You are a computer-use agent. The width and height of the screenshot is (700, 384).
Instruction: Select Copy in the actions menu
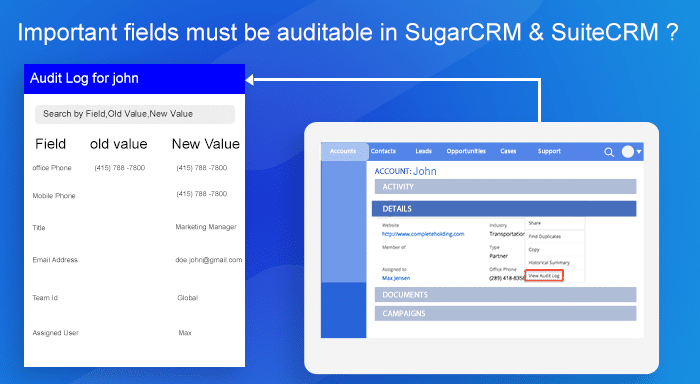point(534,250)
